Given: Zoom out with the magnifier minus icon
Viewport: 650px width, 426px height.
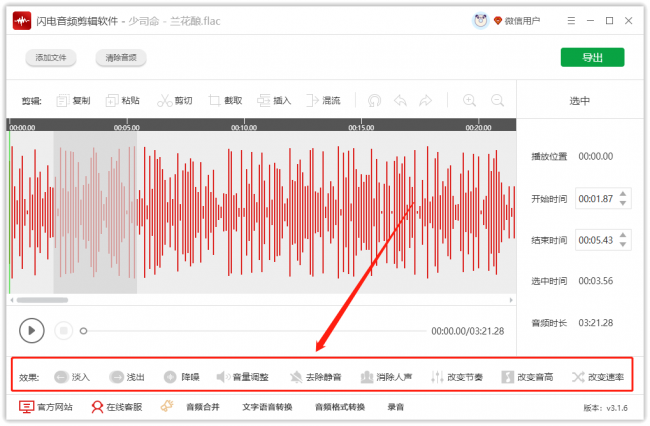Looking at the screenshot, I should coord(497,101).
